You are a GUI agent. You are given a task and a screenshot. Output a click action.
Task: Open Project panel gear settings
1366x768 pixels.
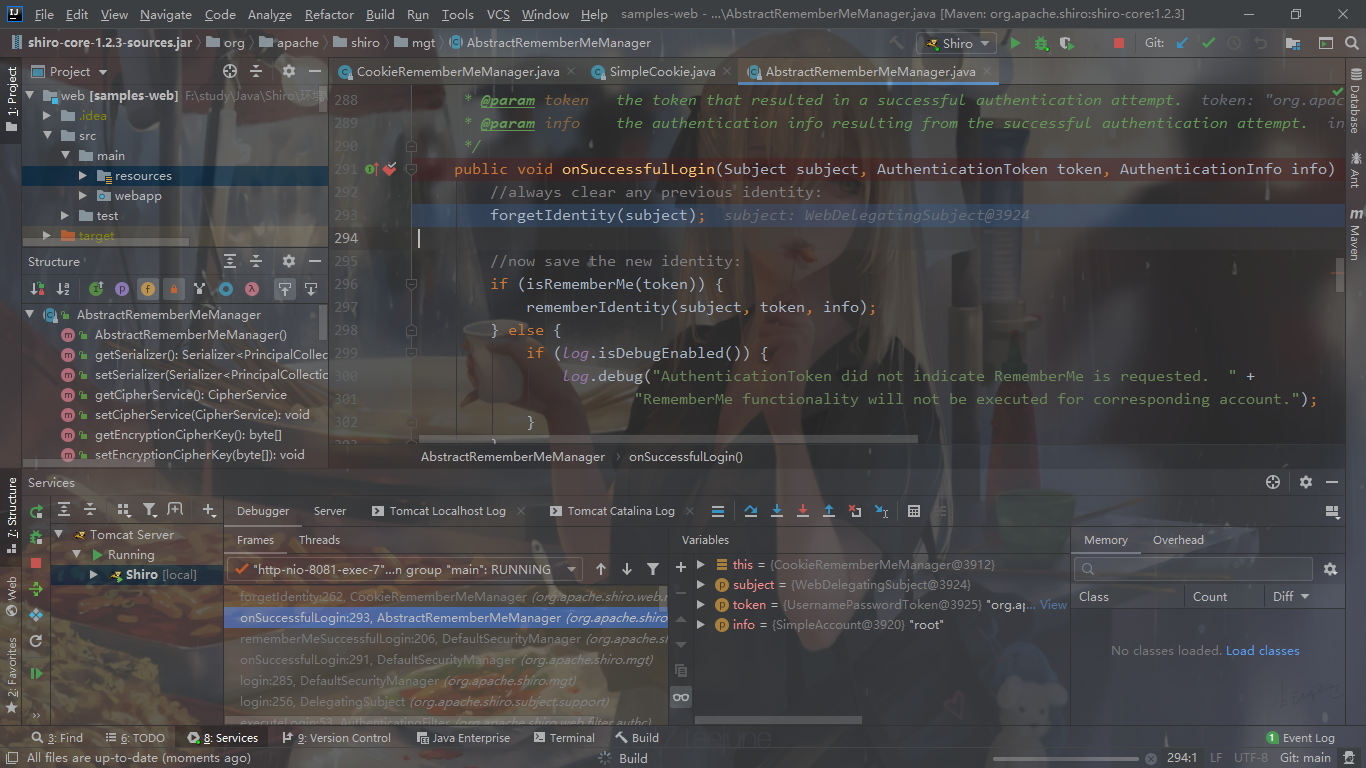289,71
